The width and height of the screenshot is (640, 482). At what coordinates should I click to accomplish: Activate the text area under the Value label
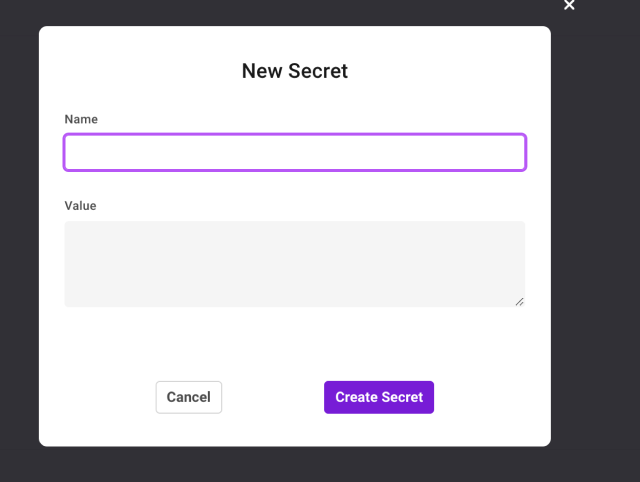click(295, 264)
